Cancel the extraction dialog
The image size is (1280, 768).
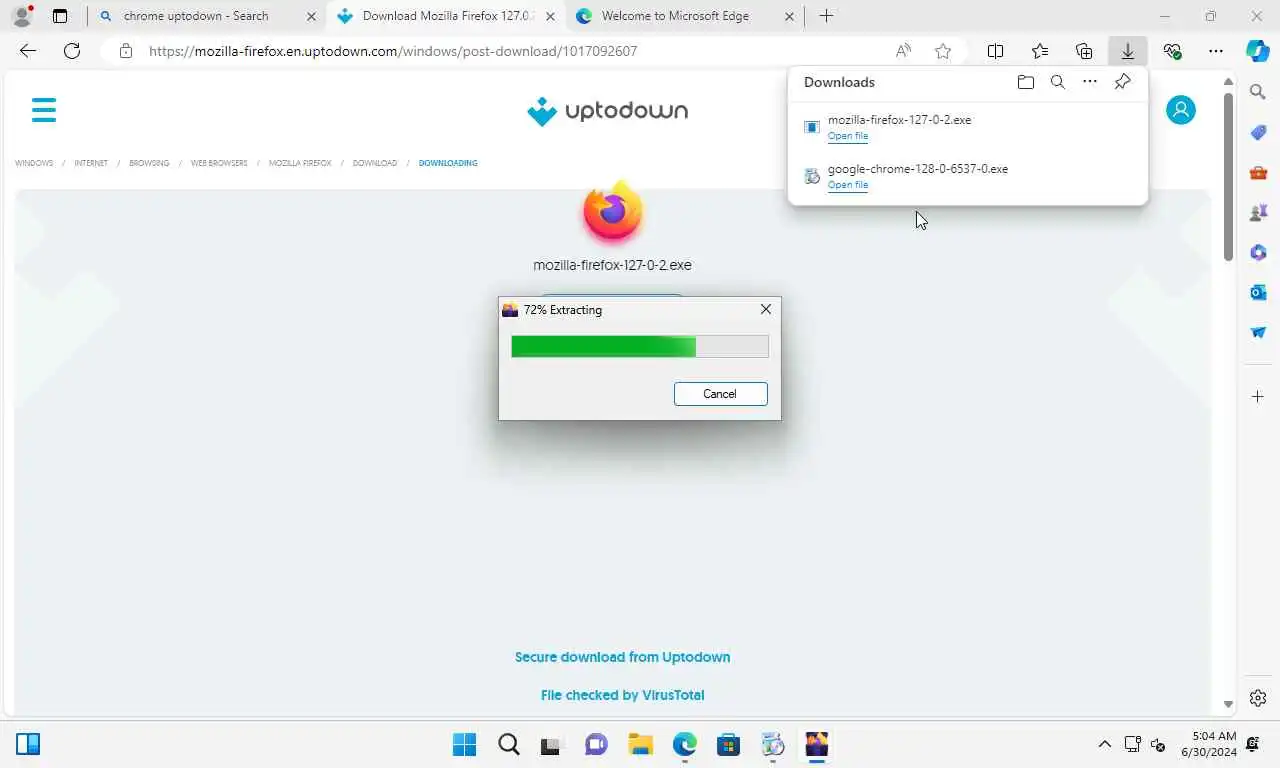pos(720,394)
